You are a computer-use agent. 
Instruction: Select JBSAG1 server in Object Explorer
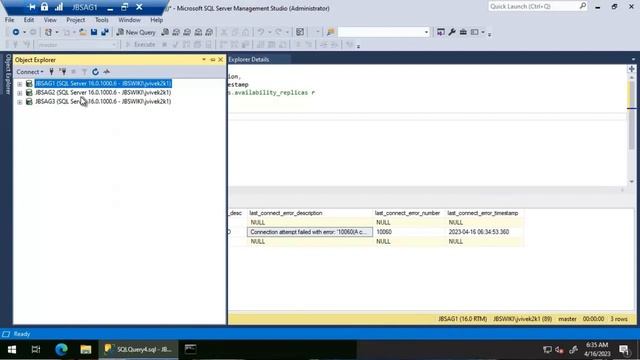103,83
